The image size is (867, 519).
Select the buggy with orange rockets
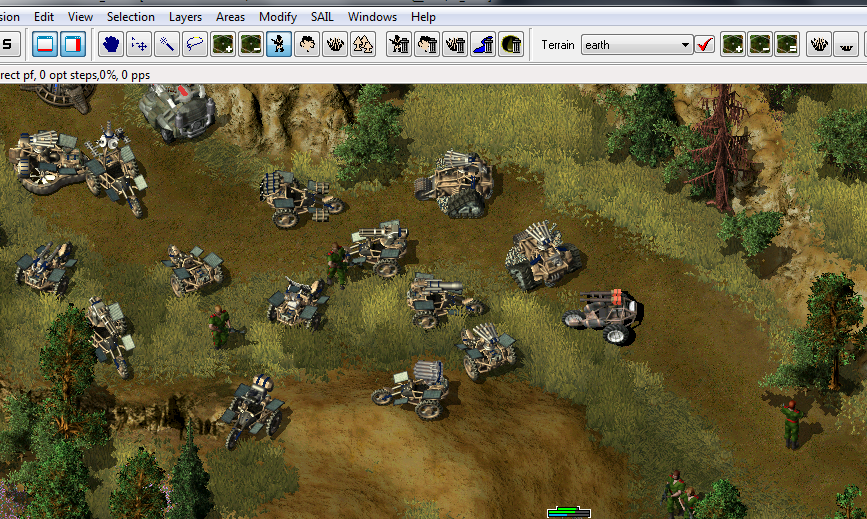tap(603, 316)
